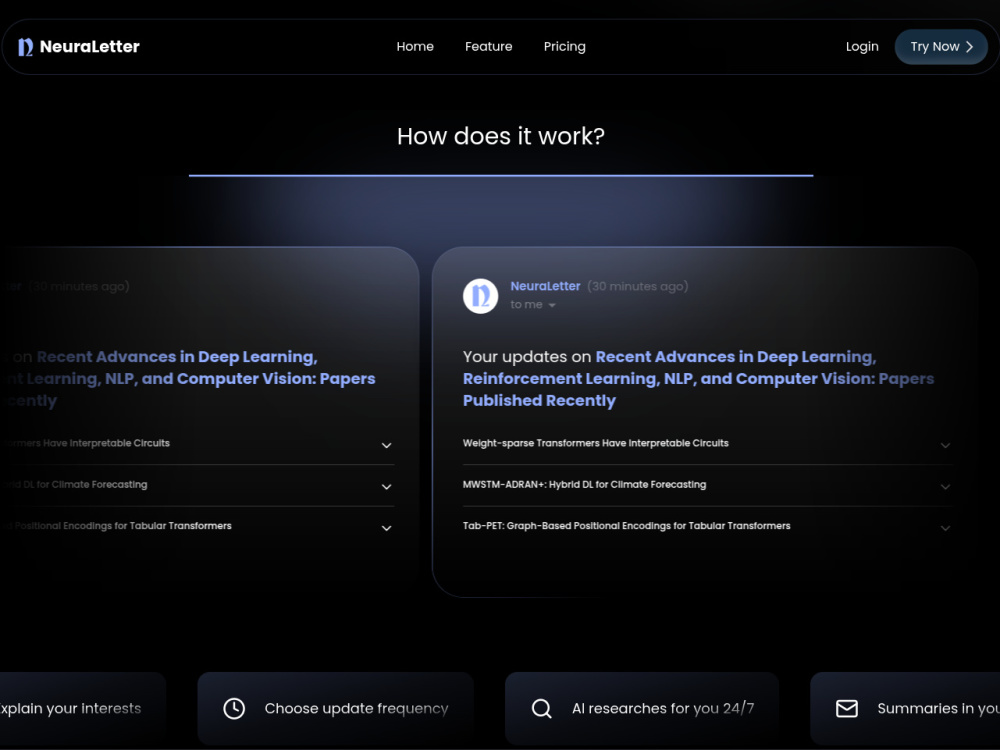The height and width of the screenshot is (750, 1000).
Task: Open the 'to me' recipient dropdown arrow
Action: coord(552,305)
